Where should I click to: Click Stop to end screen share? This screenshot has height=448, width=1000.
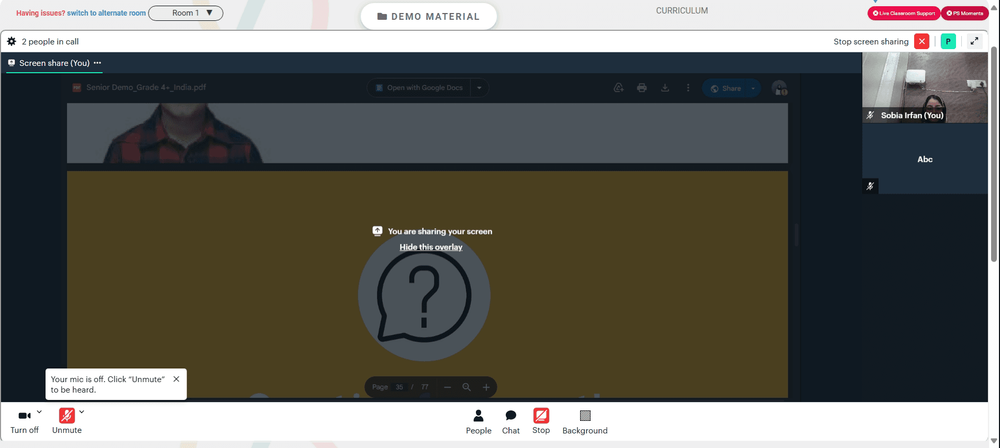[x=541, y=422]
